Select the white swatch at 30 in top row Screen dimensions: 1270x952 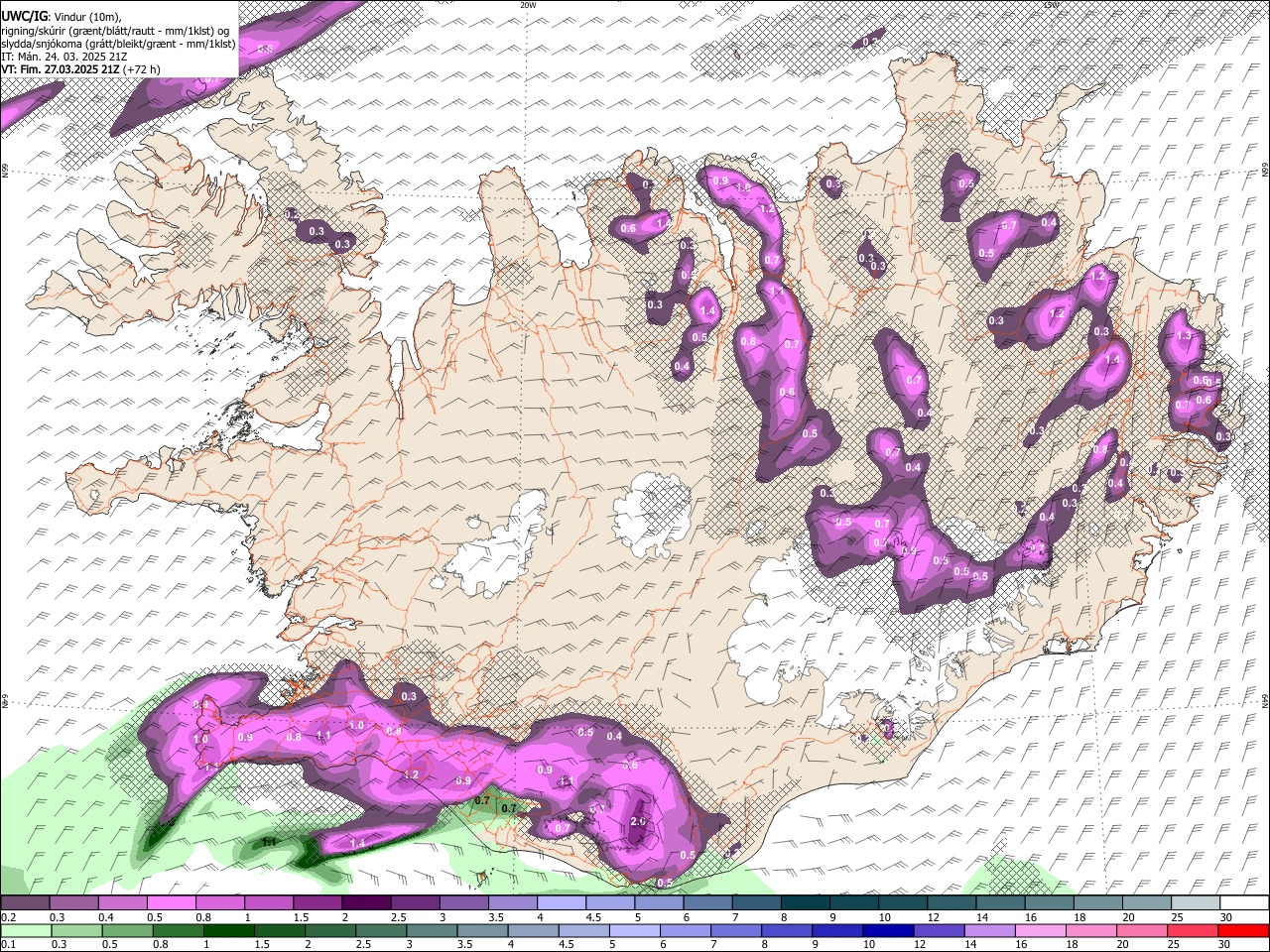pos(1242,903)
